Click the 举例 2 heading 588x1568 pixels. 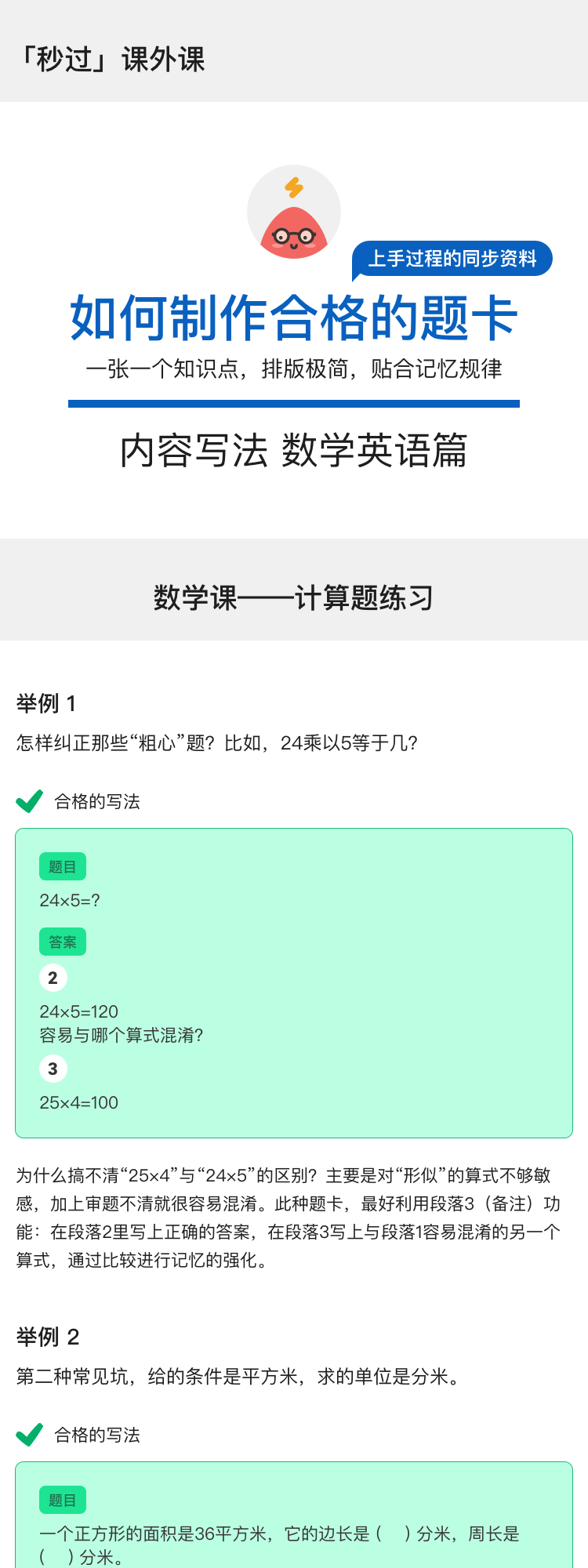(x=48, y=1337)
